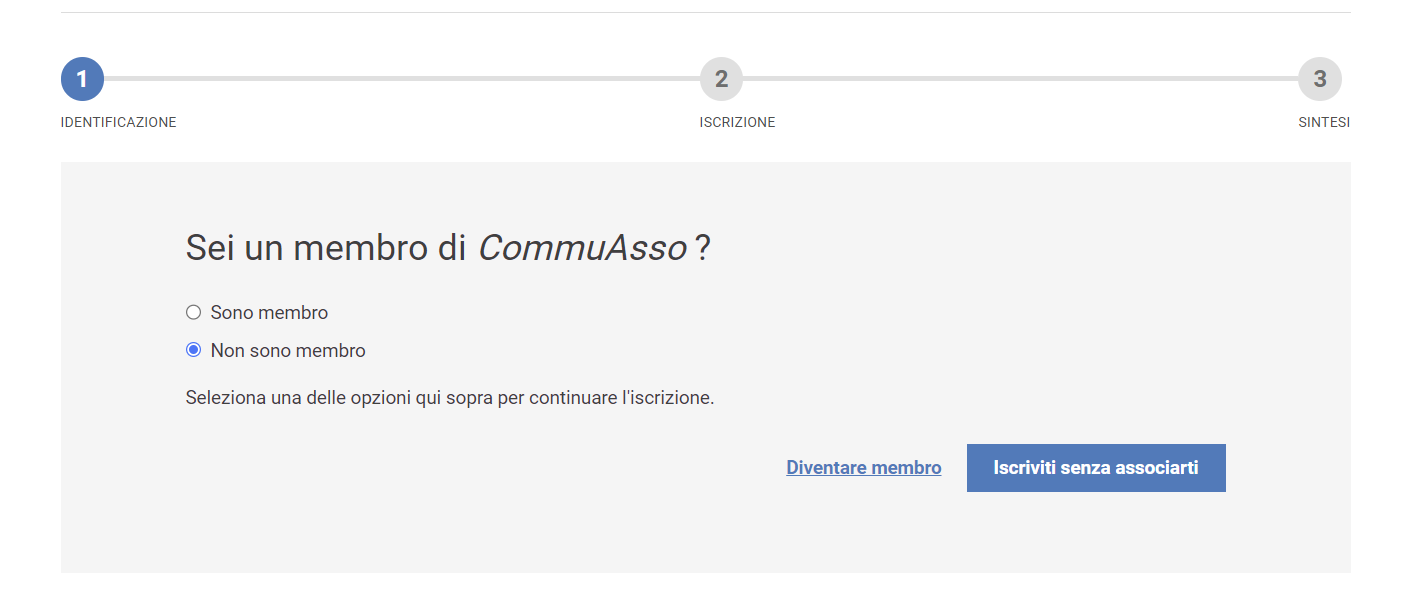Viewport: 1408px width, 594px height.
Task: Click the "Seleziona una delle opzioni" helper text
Action: (450, 398)
